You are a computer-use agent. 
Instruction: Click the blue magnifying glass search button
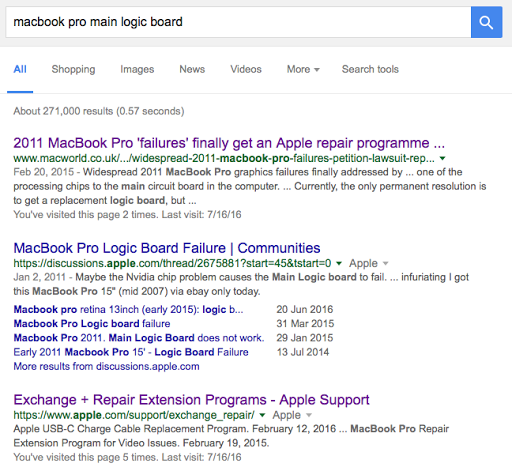coord(486,22)
